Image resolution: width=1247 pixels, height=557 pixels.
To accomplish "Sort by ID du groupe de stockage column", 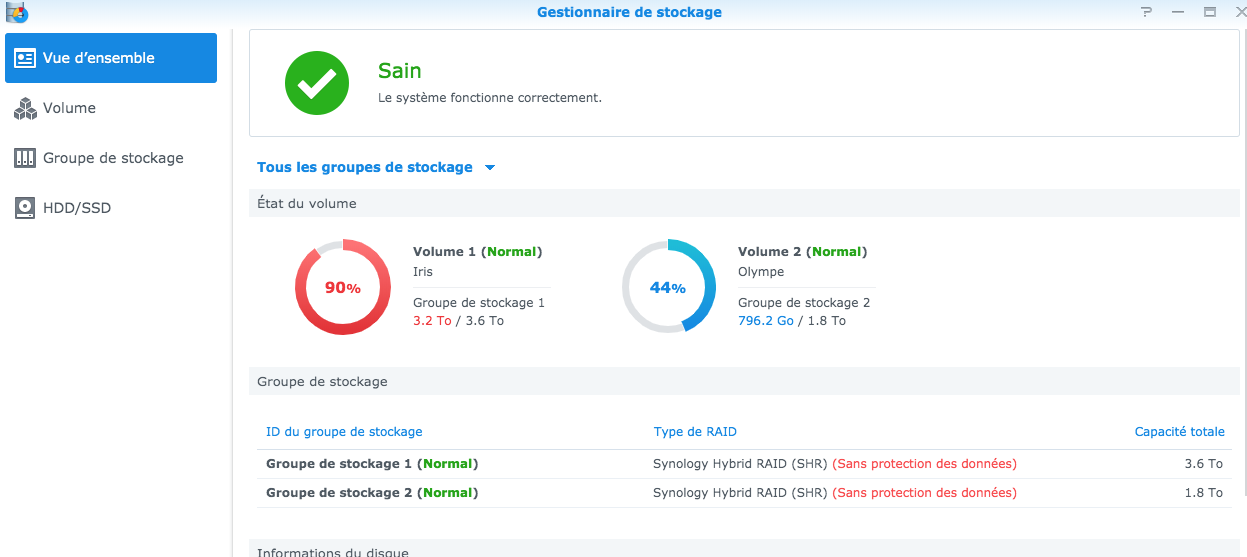I will (x=344, y=432).
